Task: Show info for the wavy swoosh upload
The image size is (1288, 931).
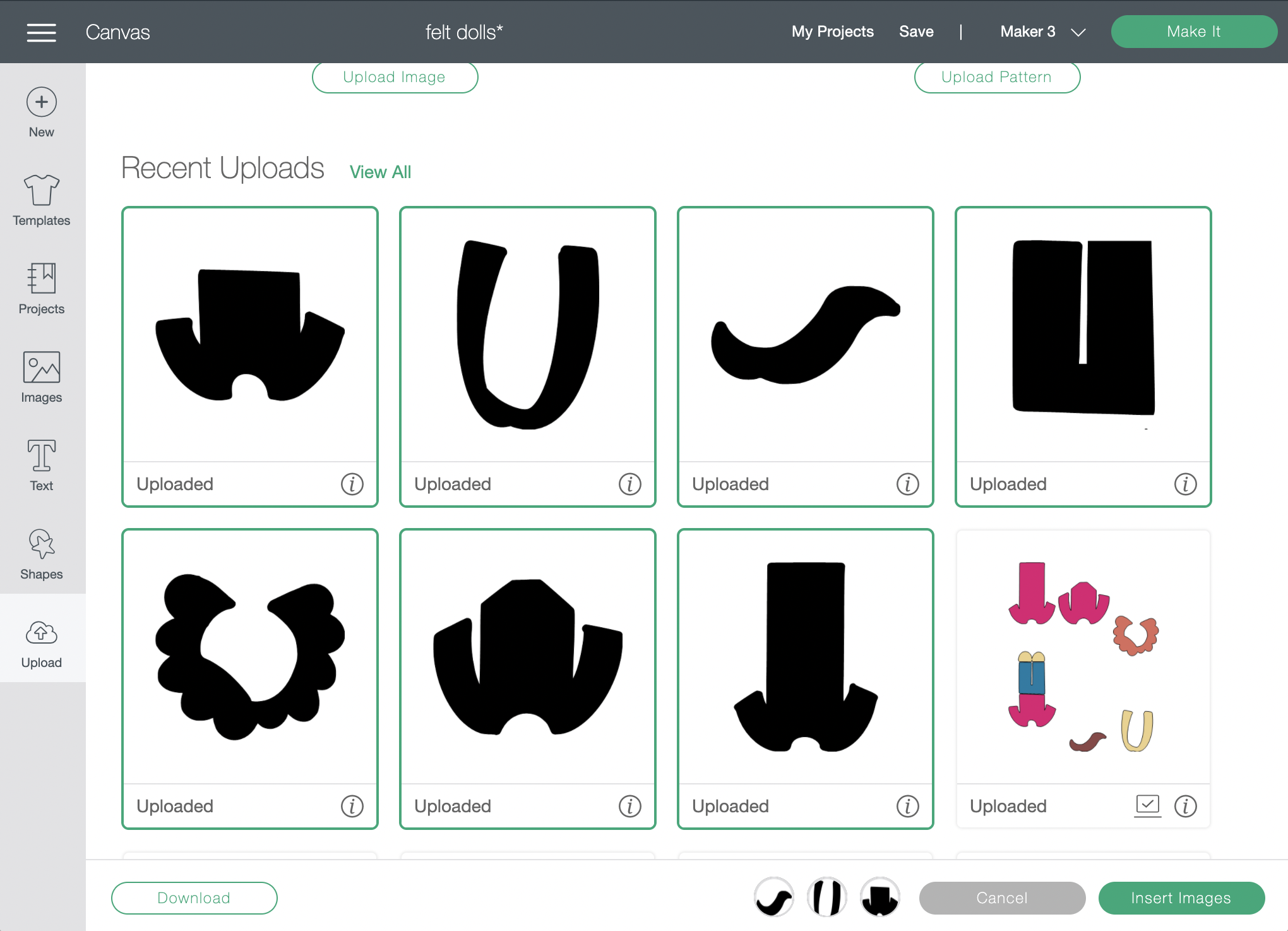Action: click(x=908, y=484)
